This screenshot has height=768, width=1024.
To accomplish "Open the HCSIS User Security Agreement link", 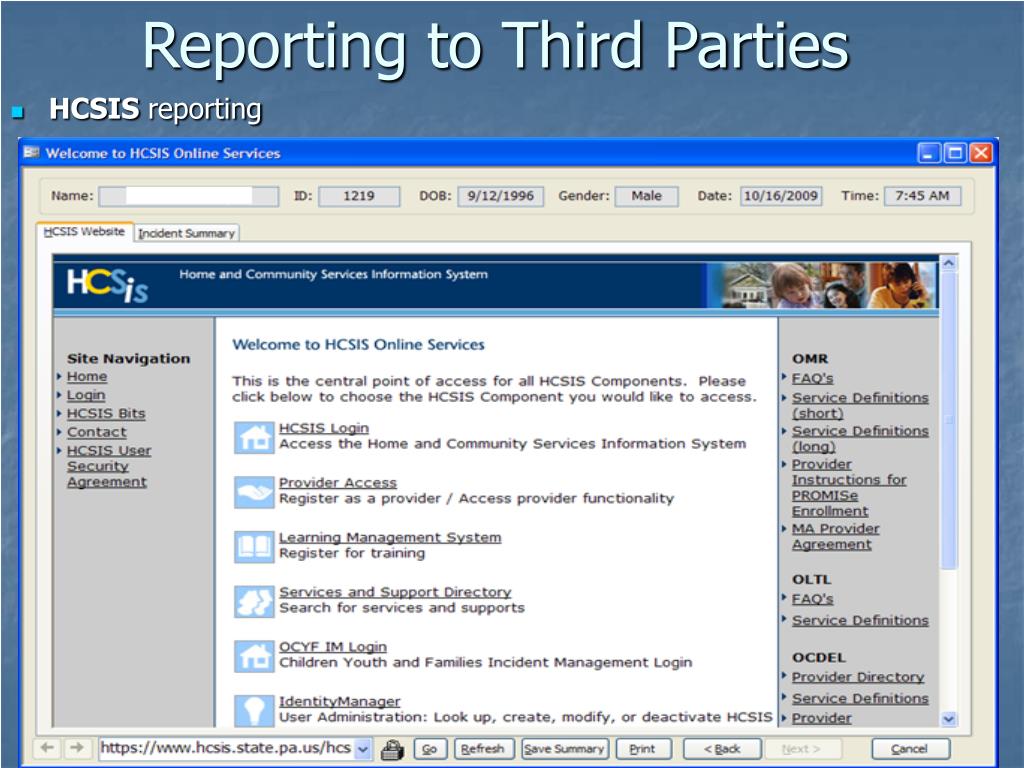I will [108, 466].
